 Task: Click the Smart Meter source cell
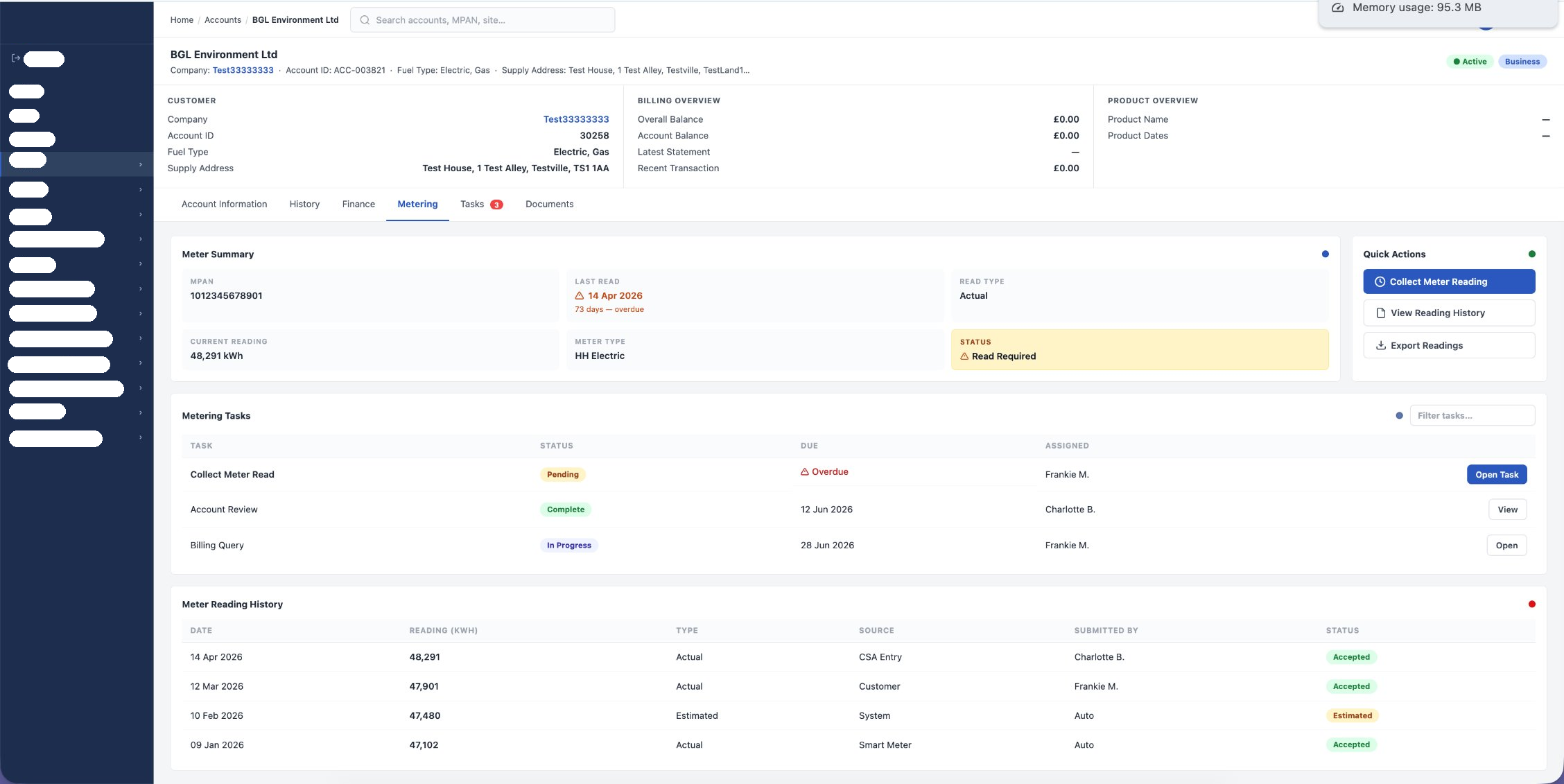[885, 745]
